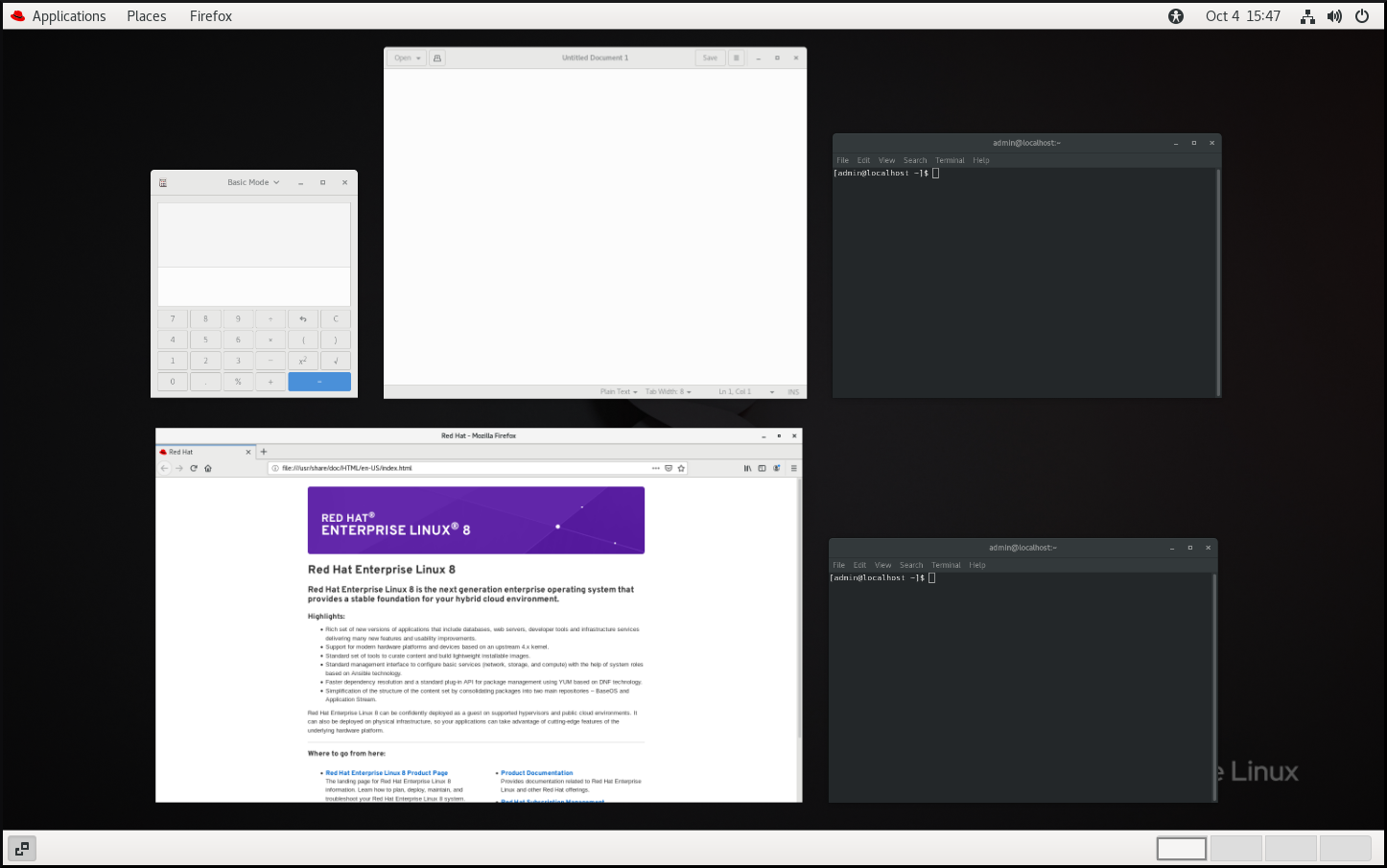Switch to the last workspace in the switcher

pos(1346,849)
